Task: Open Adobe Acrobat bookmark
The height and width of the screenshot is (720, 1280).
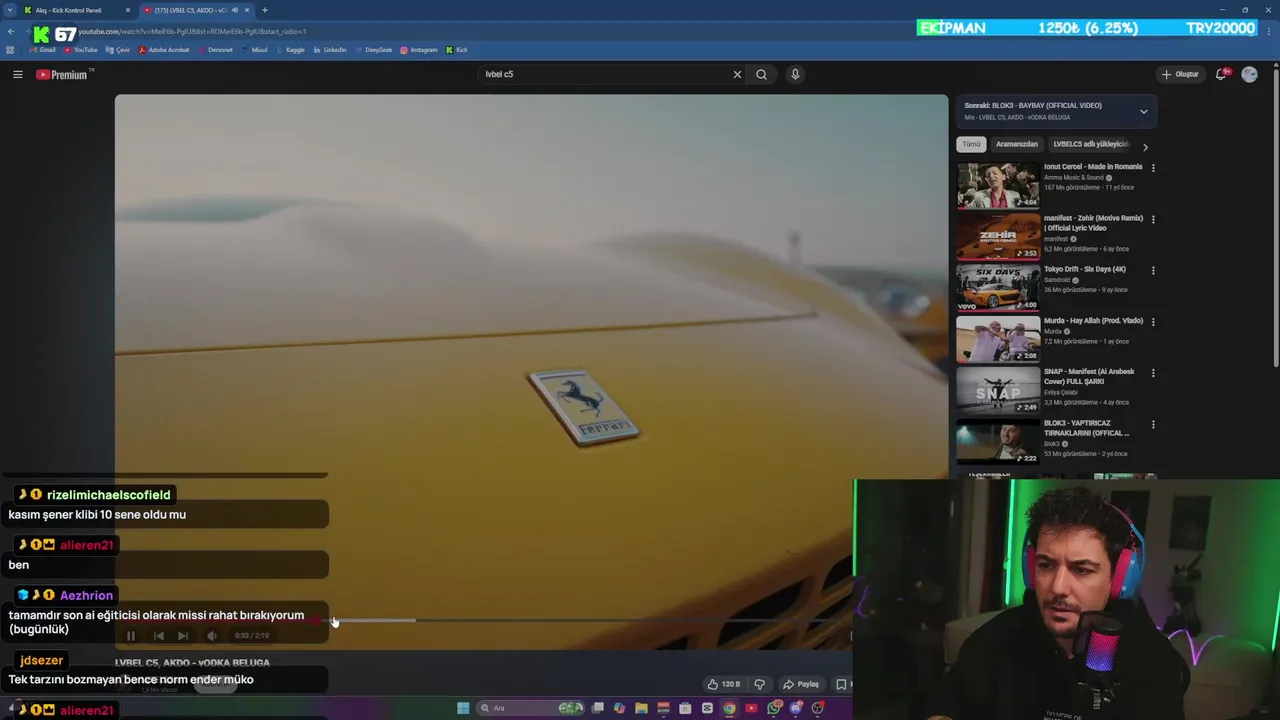Action: [x=163, y=50]
